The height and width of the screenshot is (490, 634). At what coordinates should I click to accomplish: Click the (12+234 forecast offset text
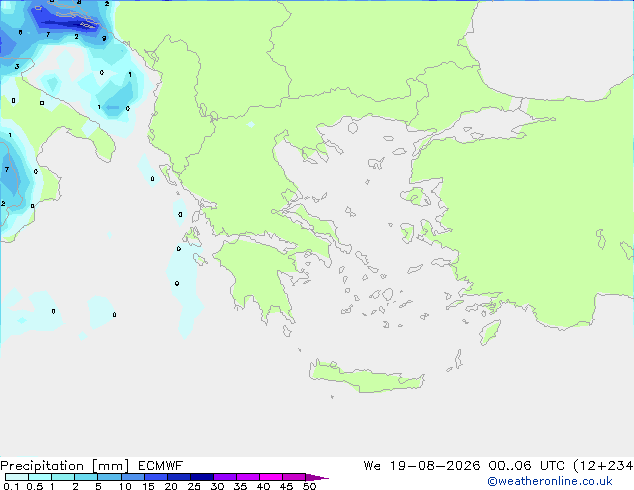[x=603, y=466]
